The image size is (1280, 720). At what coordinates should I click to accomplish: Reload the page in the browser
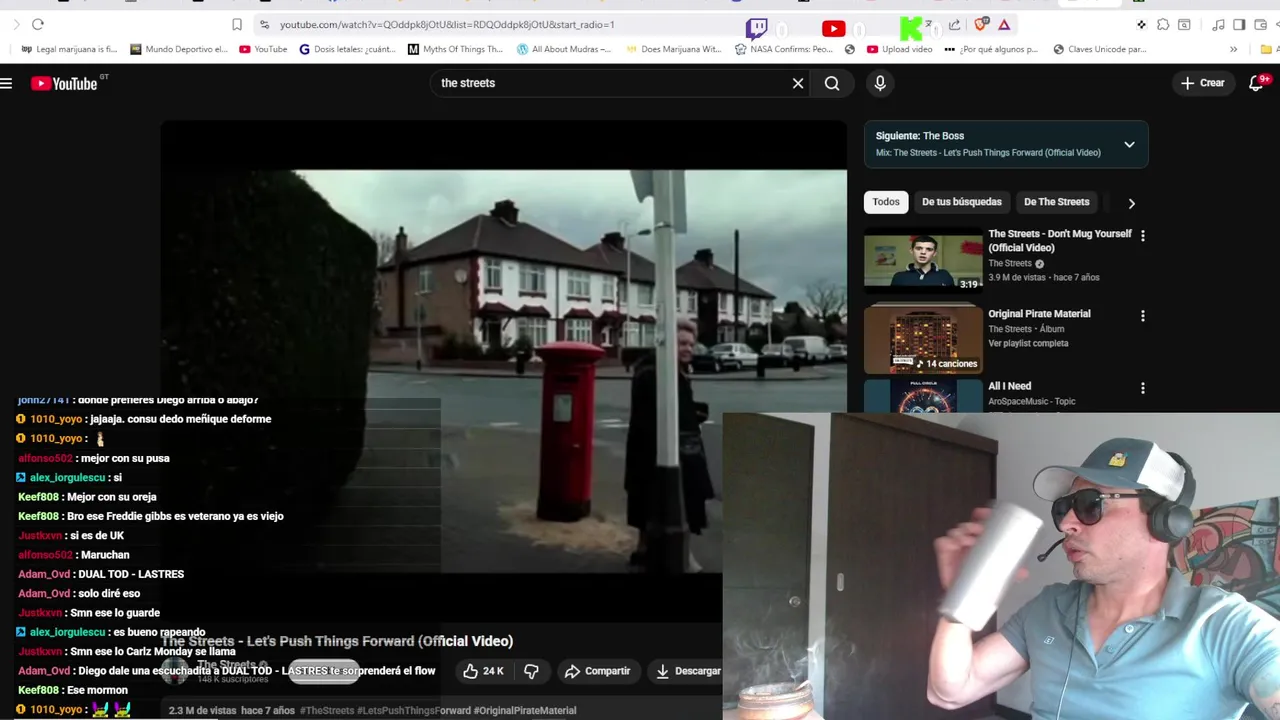38,24
